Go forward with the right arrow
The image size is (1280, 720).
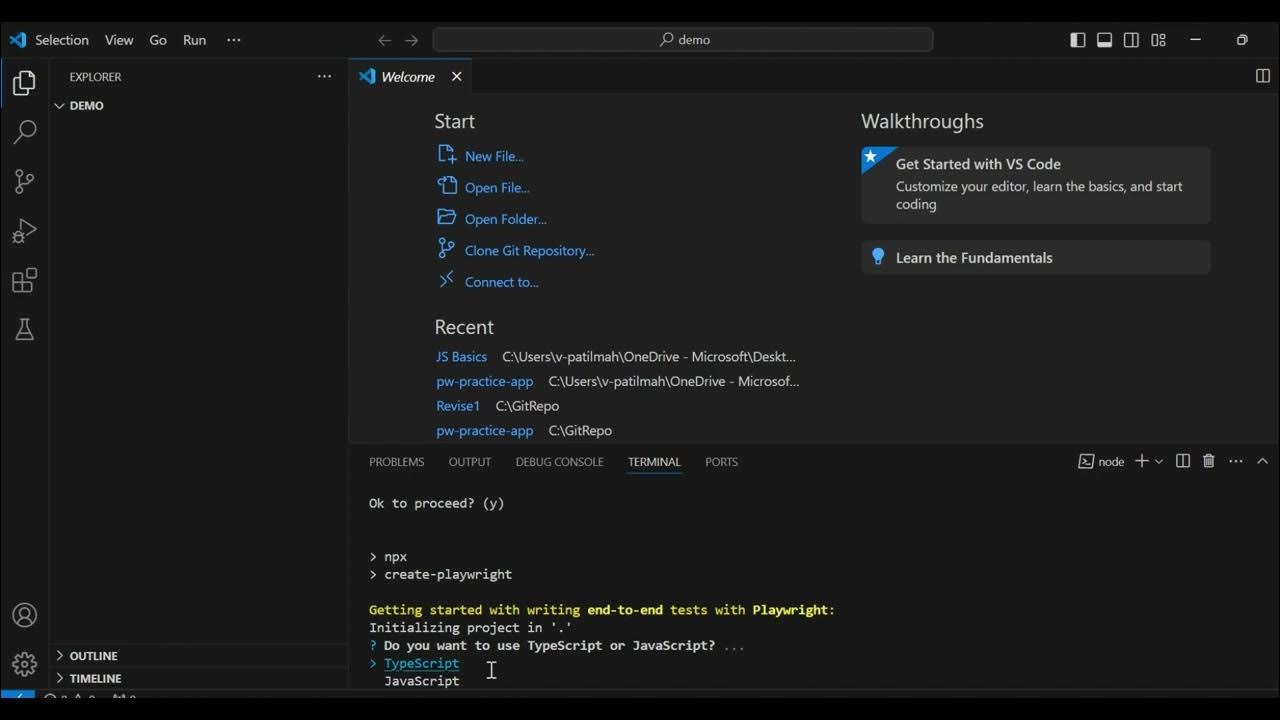pyautogui.click(x=411, y=40)
